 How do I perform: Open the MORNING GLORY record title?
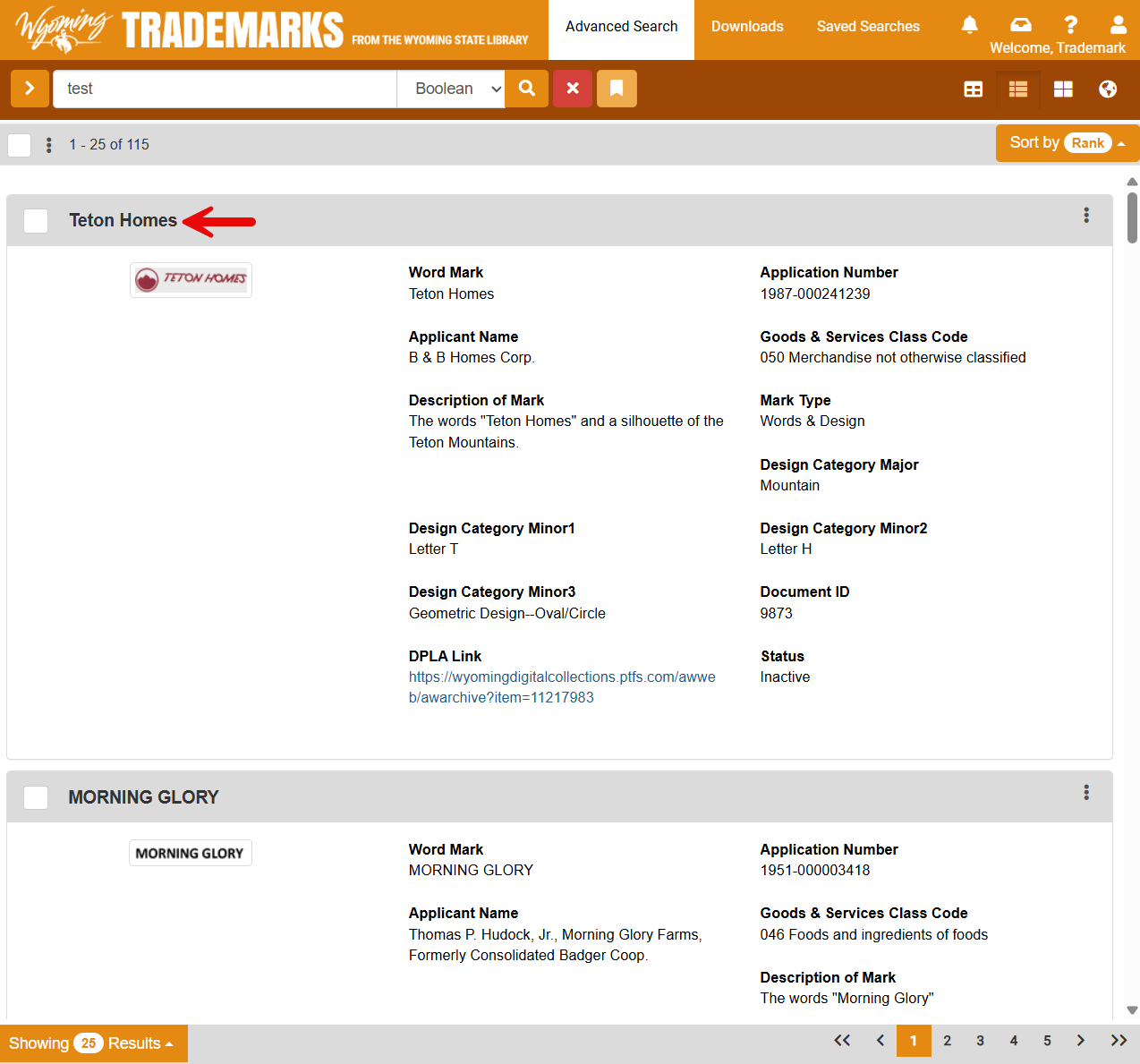(143, 797)
